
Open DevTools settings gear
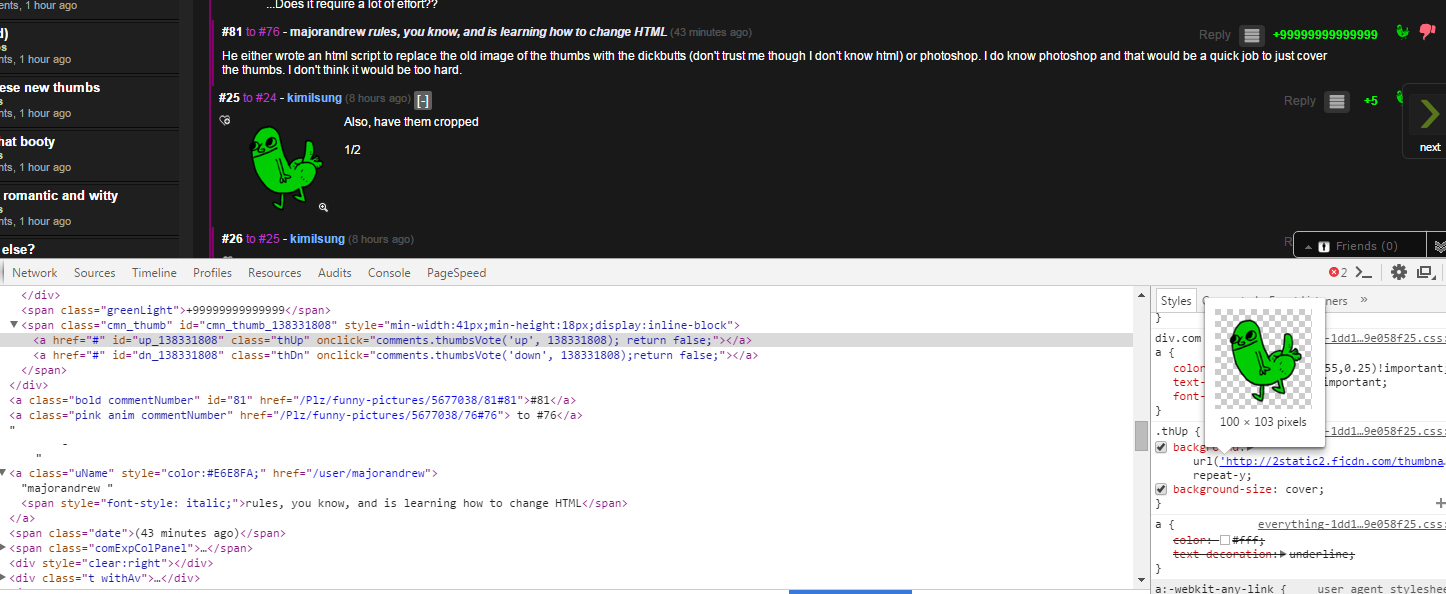click(1398, 272)
